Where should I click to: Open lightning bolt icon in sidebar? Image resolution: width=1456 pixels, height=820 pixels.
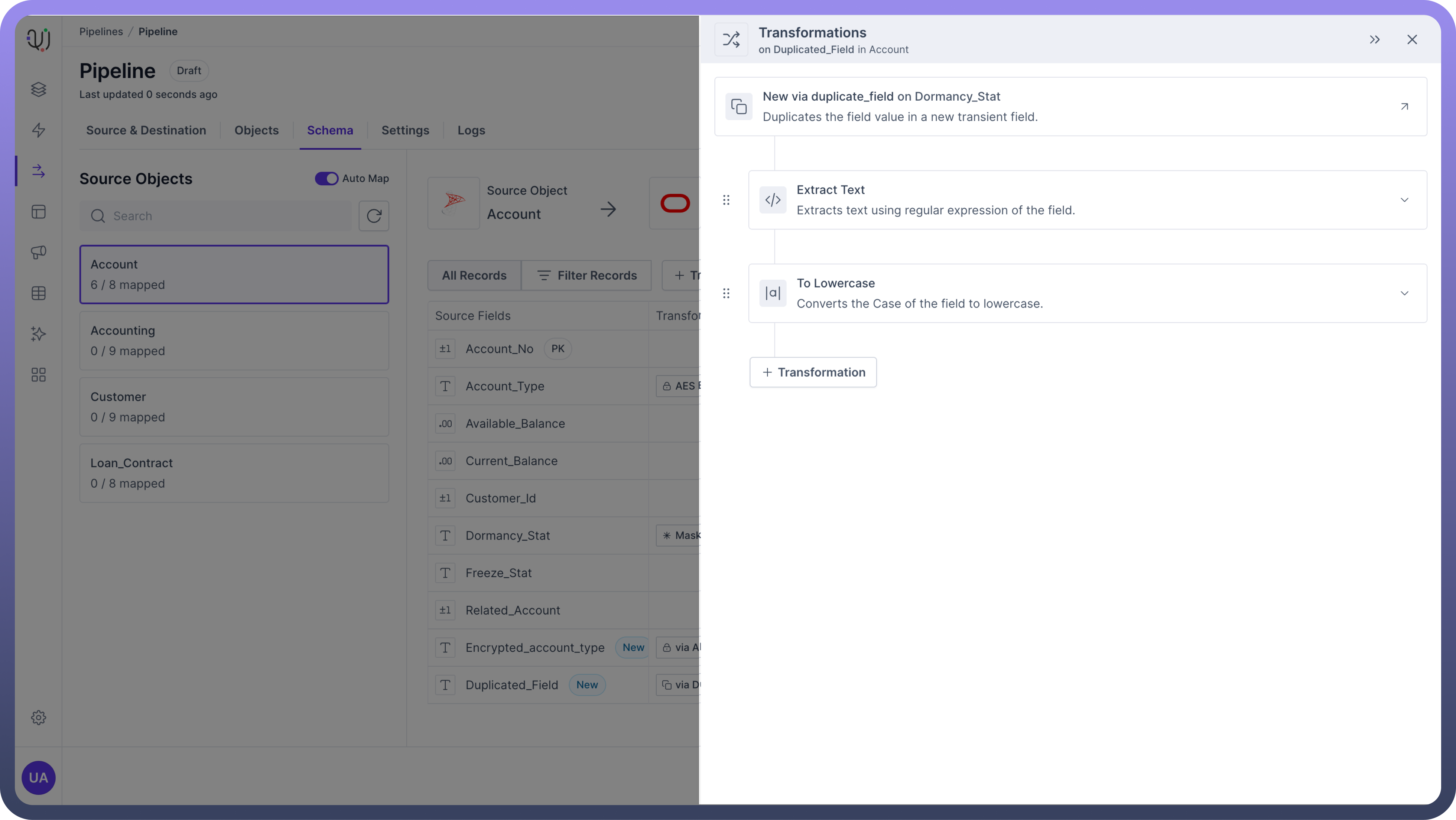pos(38,130)
